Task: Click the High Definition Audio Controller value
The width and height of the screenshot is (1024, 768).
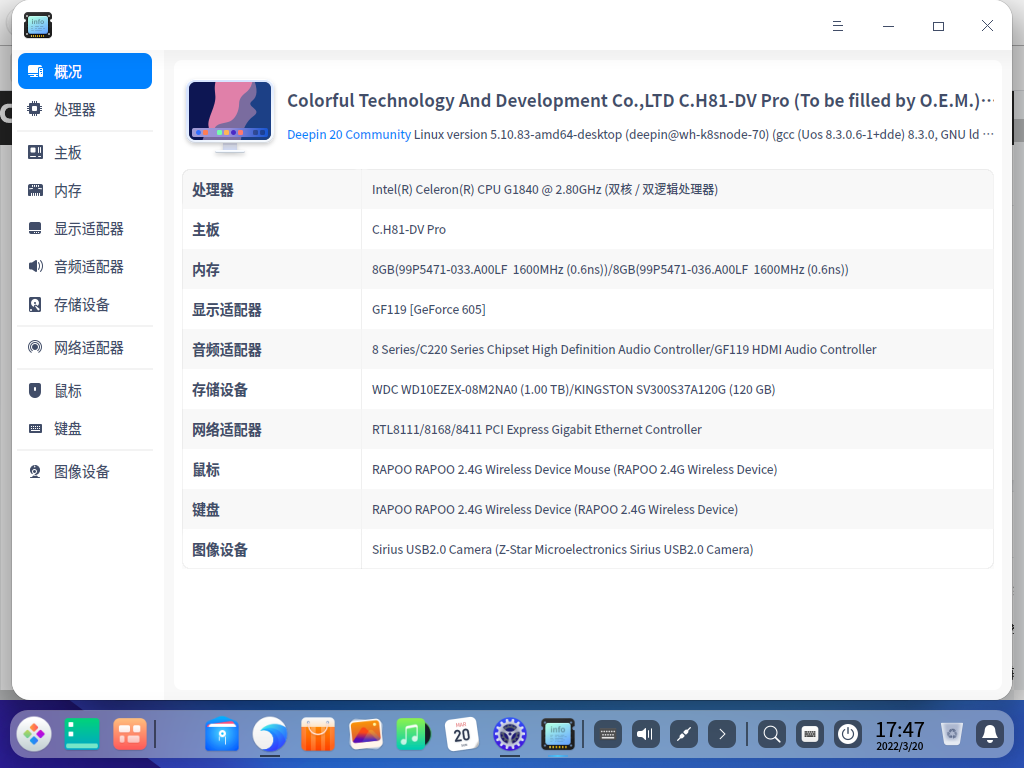Action: point(624,349)
